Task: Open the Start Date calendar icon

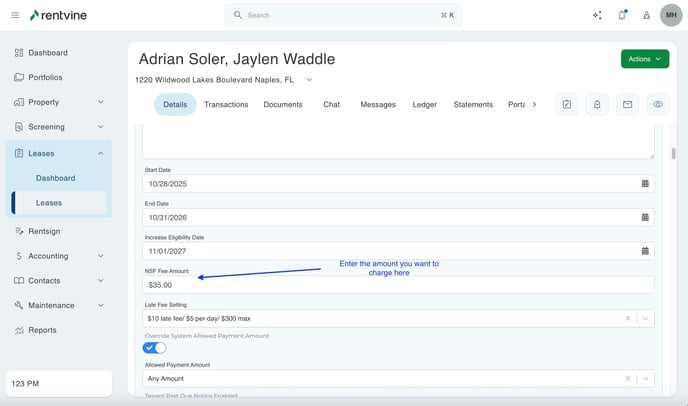Action: (x=645, y=184)
